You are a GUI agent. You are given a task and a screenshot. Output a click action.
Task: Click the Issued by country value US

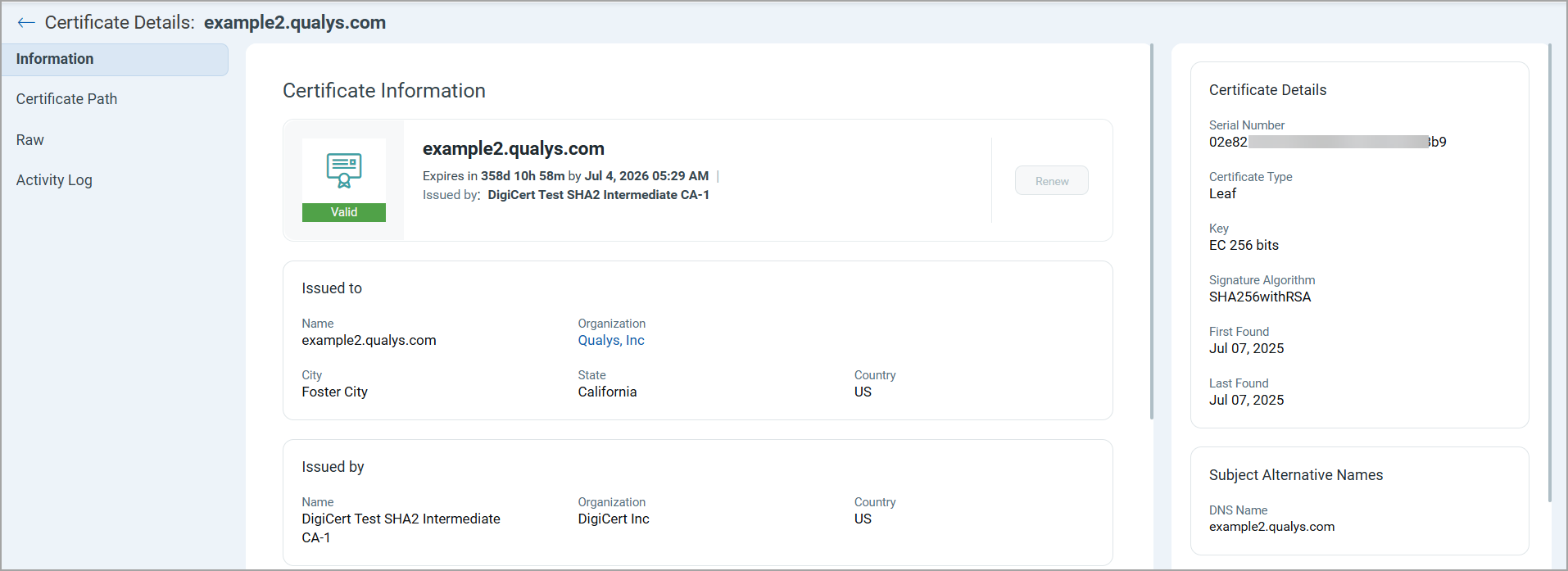pyautogui.click(x=863, y=519)
